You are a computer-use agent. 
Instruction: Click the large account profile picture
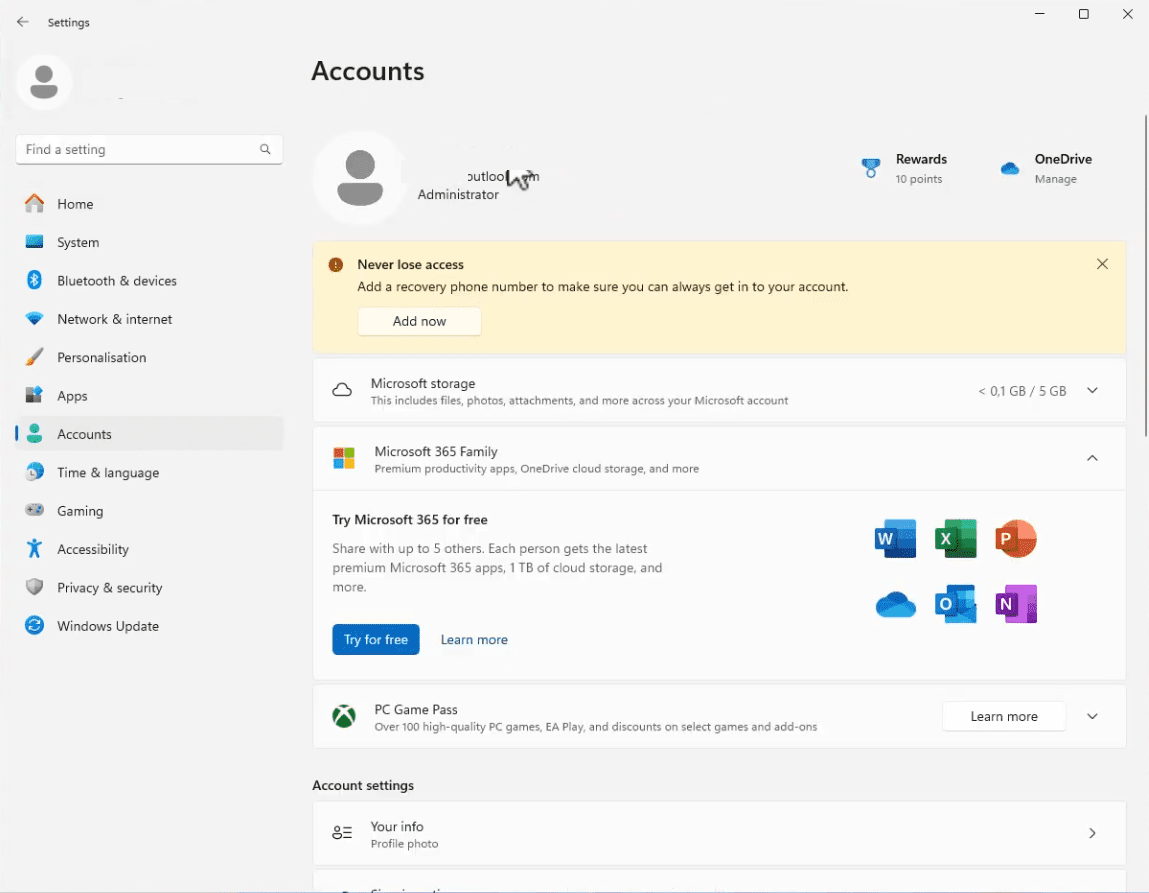pyautogui.click(x=360, y=177)
